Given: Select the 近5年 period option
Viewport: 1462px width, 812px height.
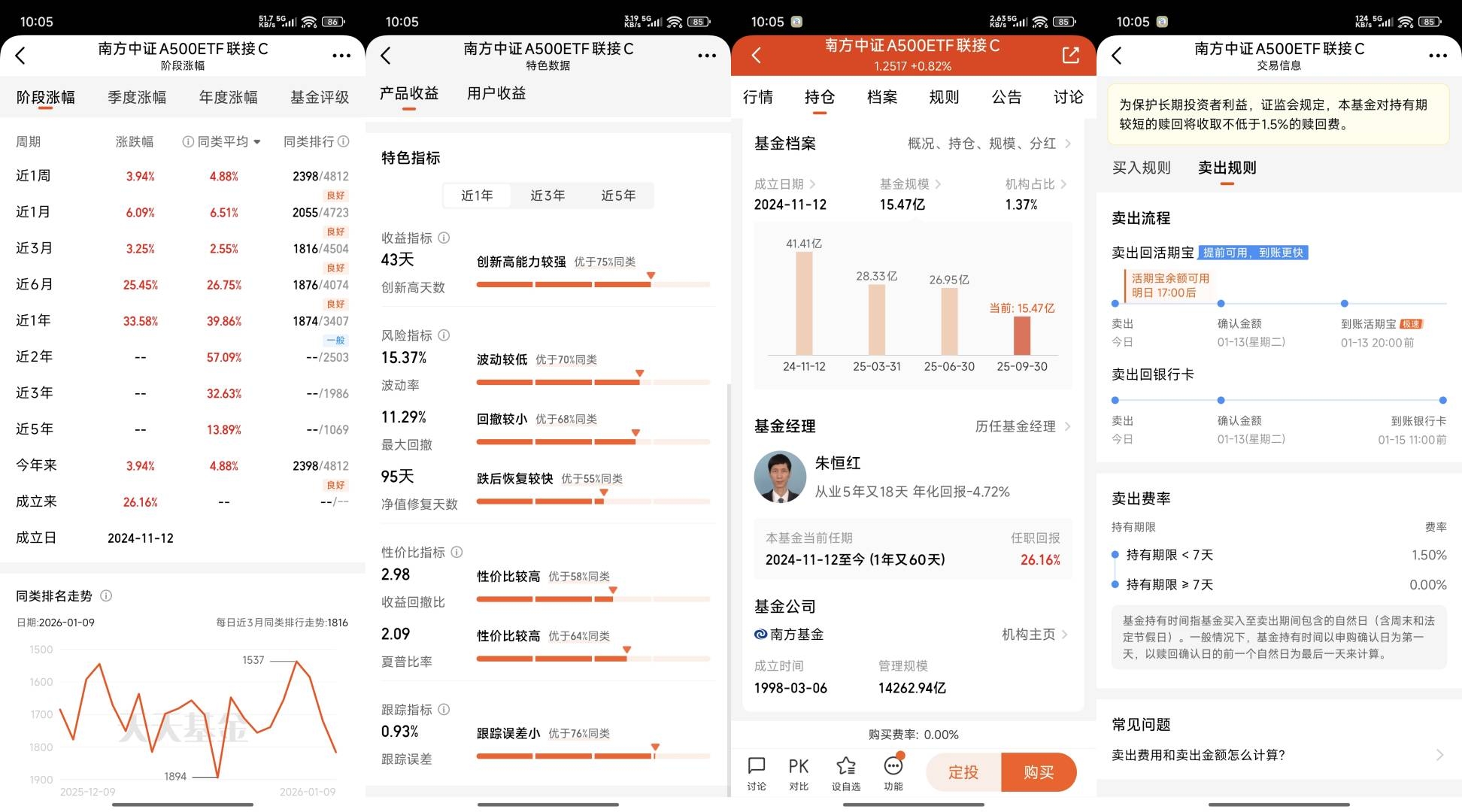Looking at the screenshot, I should tap(617, 195).
